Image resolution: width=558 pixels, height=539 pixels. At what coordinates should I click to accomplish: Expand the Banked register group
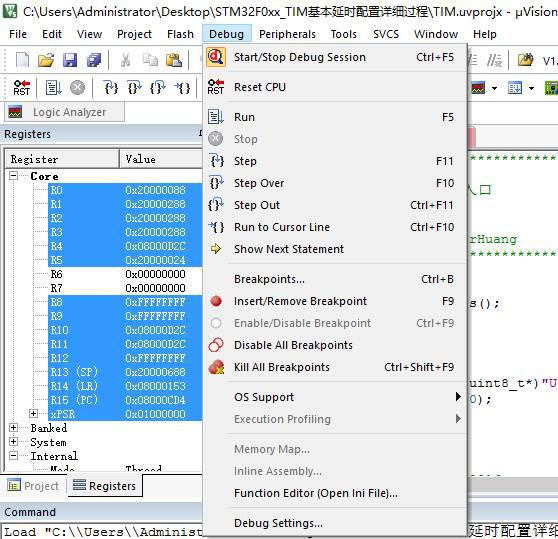point(13,428)
